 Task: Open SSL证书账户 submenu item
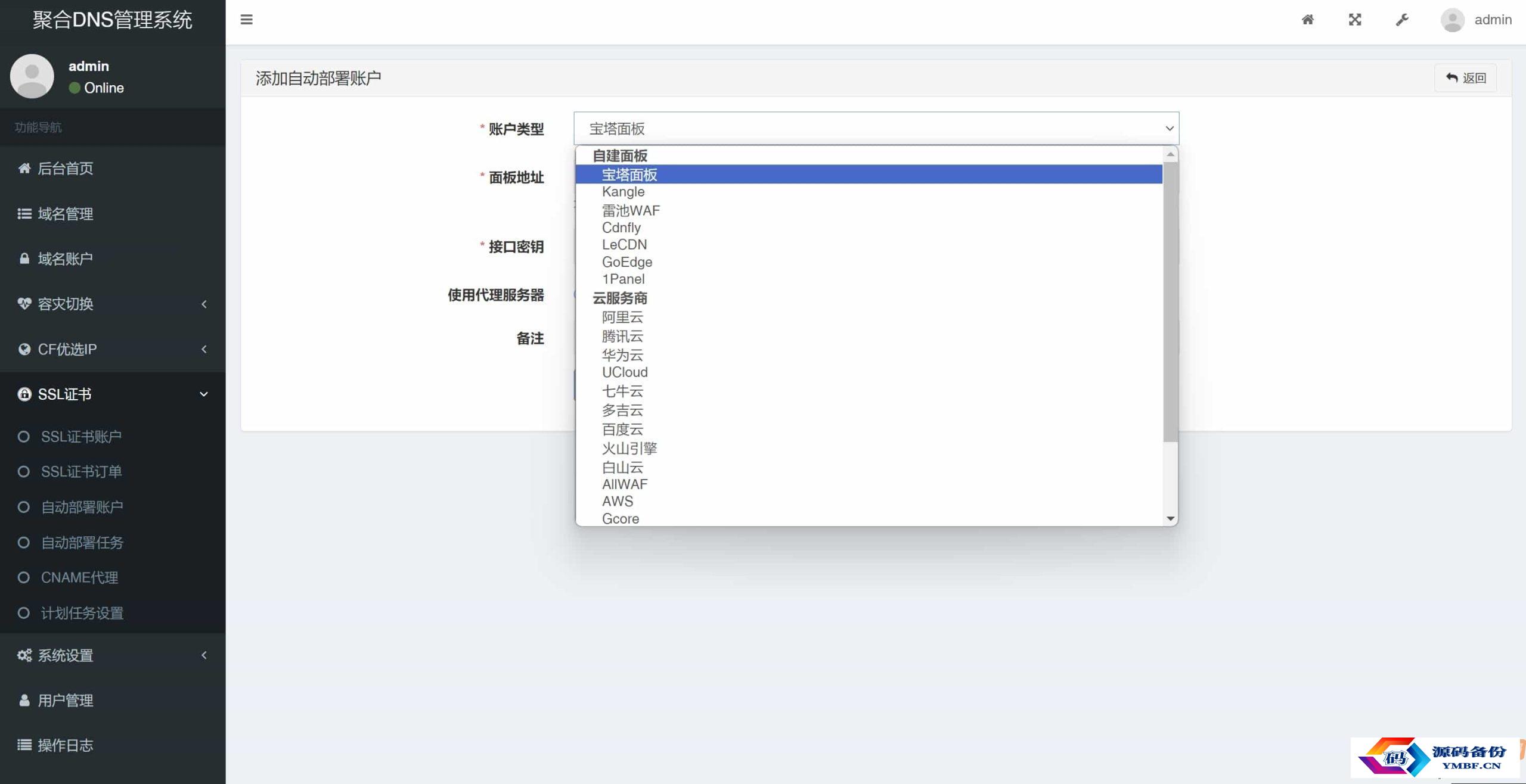[x=113, y=437]
